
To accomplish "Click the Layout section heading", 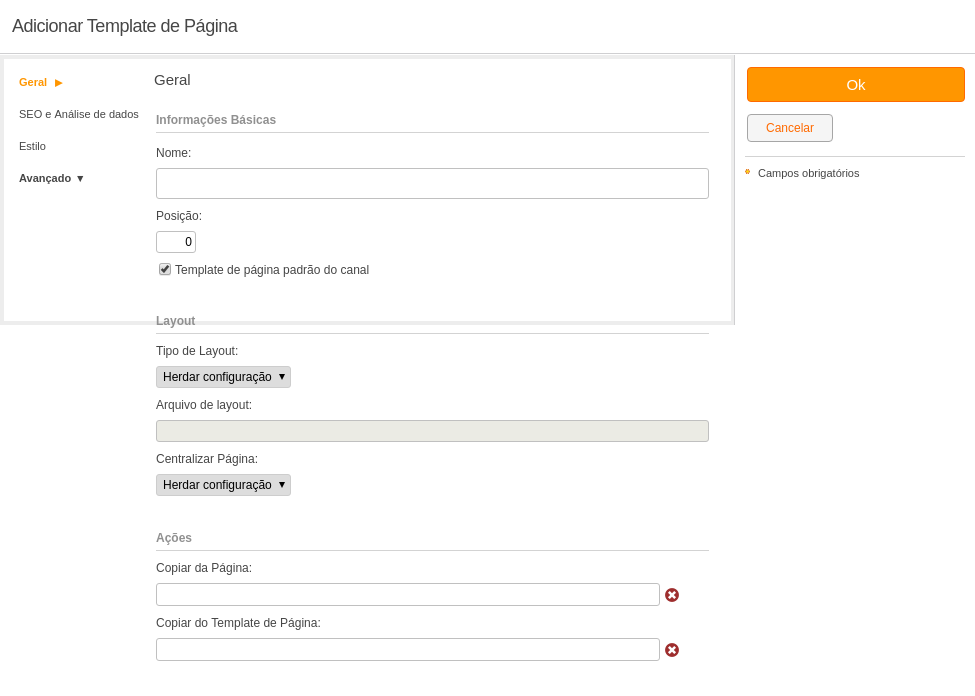I will pyautogui.click(x=175, y=321).
